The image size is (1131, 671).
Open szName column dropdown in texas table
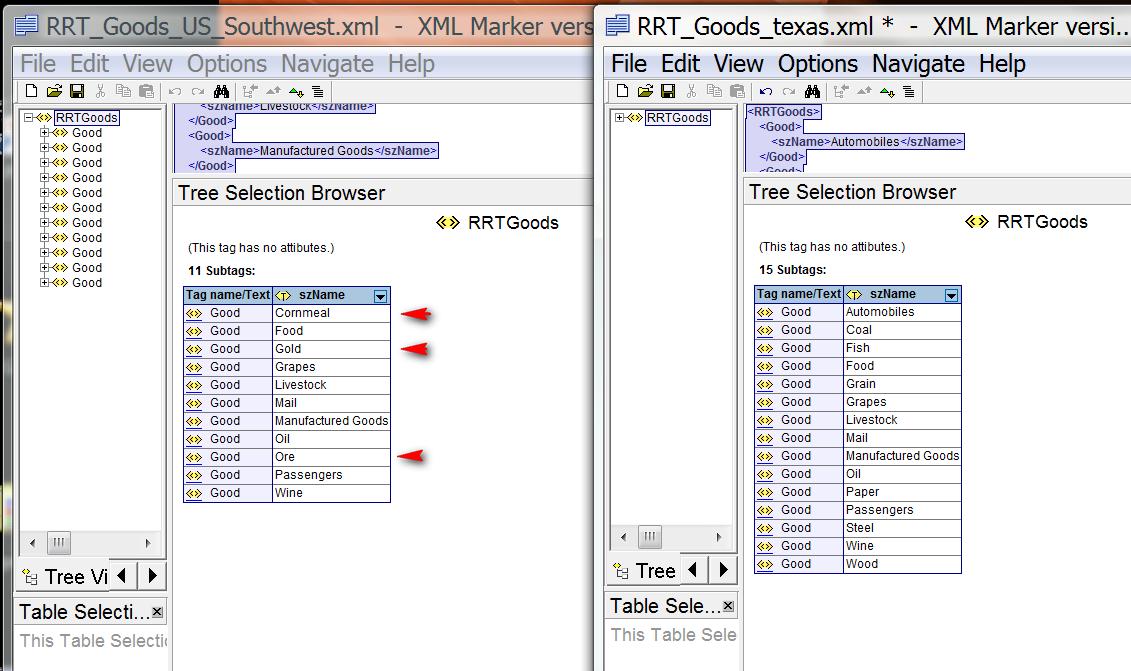pos(951,295)
